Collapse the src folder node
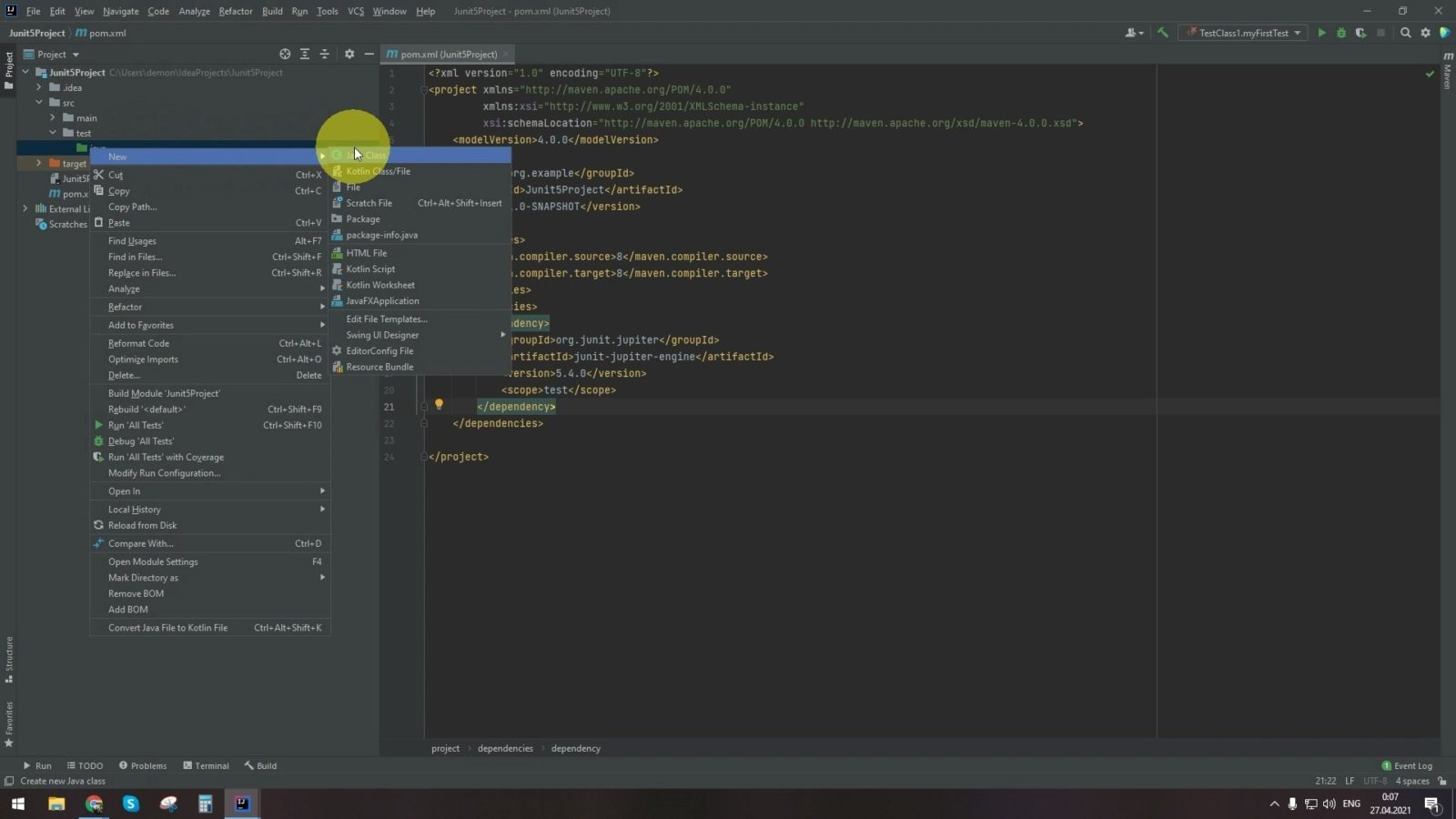This screenshot has width=1456, height=819. coord(39,103)
